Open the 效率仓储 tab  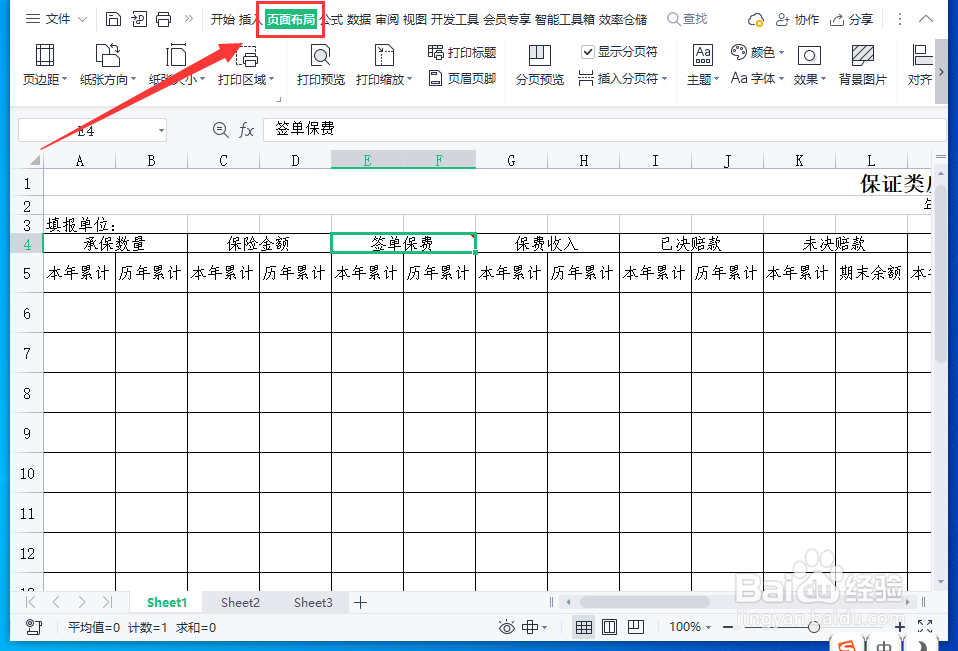tap(623, 20)
